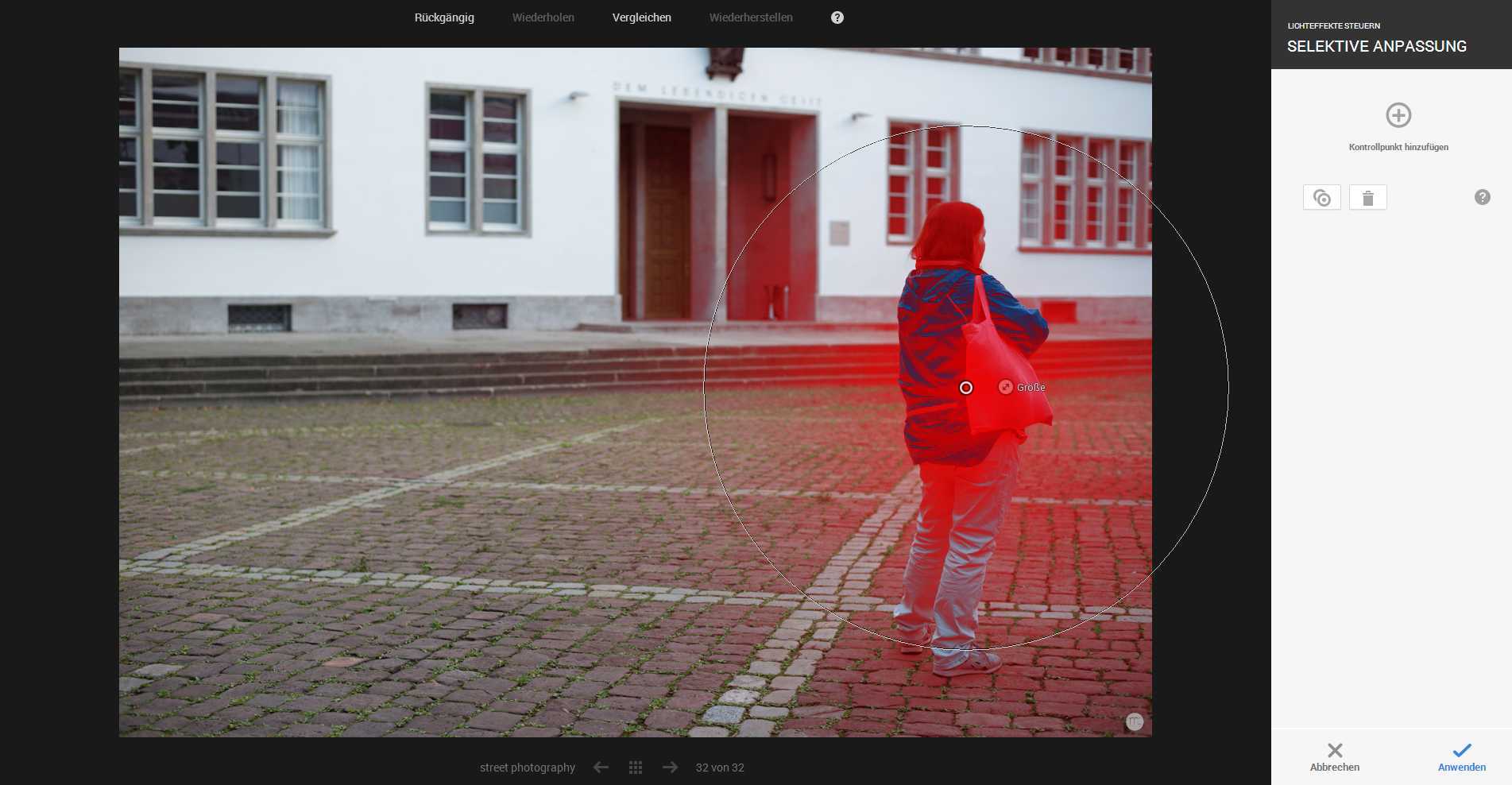Cancel editing with the Abbrechen button

pyautogui.click(x=1334, y=757)
